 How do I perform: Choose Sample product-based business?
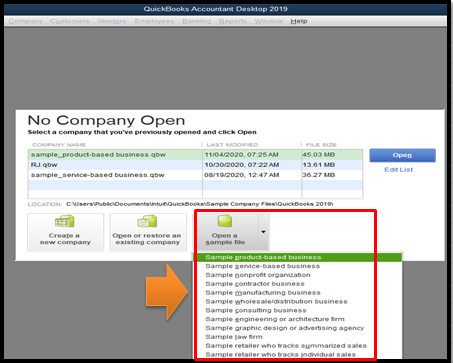[298, 257]
